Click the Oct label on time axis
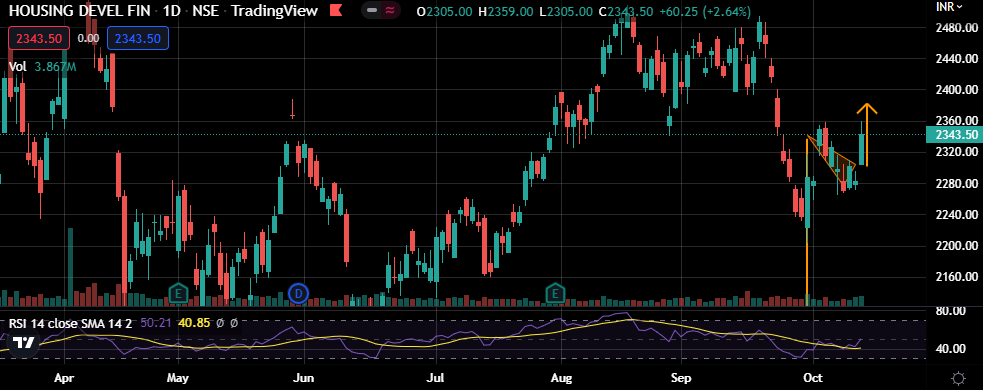The image size is (983, 390). pos(812,379)
